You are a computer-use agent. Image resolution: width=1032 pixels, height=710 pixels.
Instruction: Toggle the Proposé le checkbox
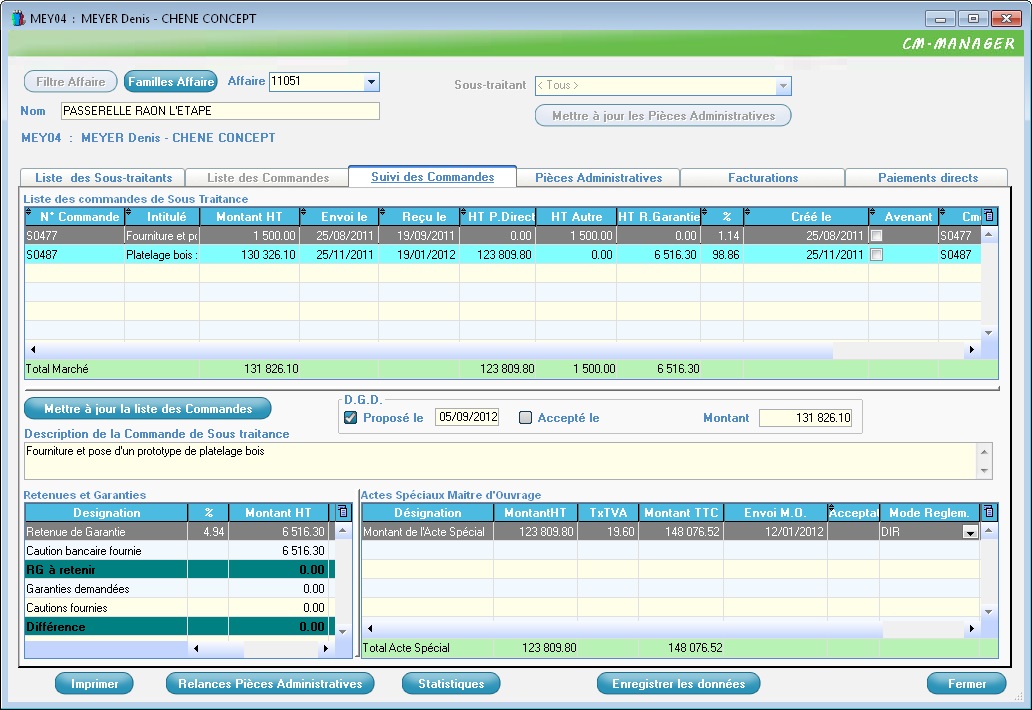click(x=351, y=418)
